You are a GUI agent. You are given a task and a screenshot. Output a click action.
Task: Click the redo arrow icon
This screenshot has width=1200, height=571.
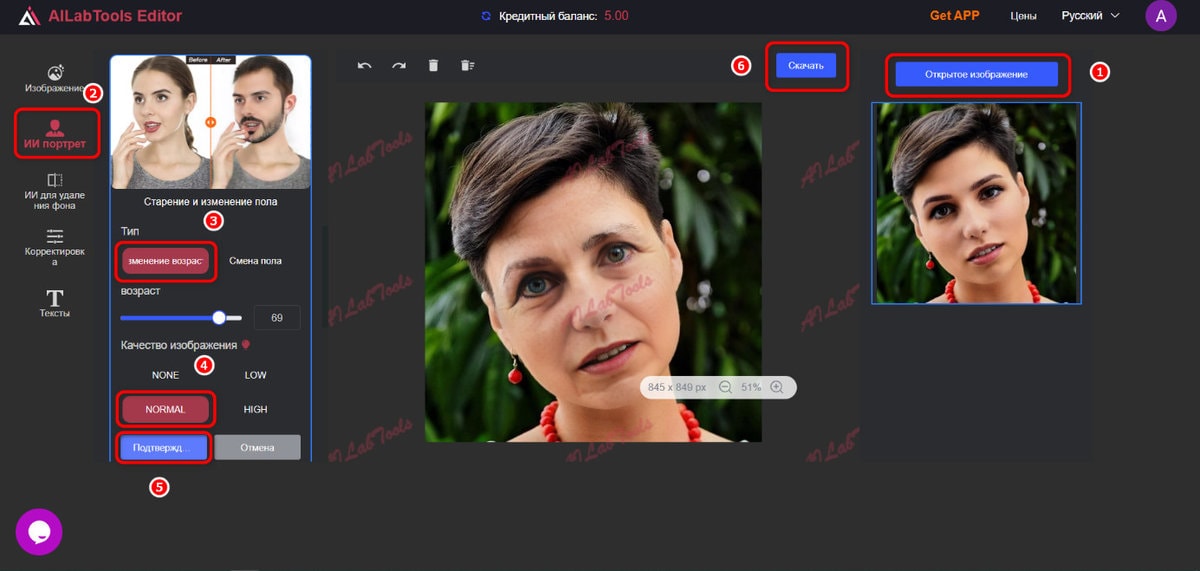coord(399,66)
